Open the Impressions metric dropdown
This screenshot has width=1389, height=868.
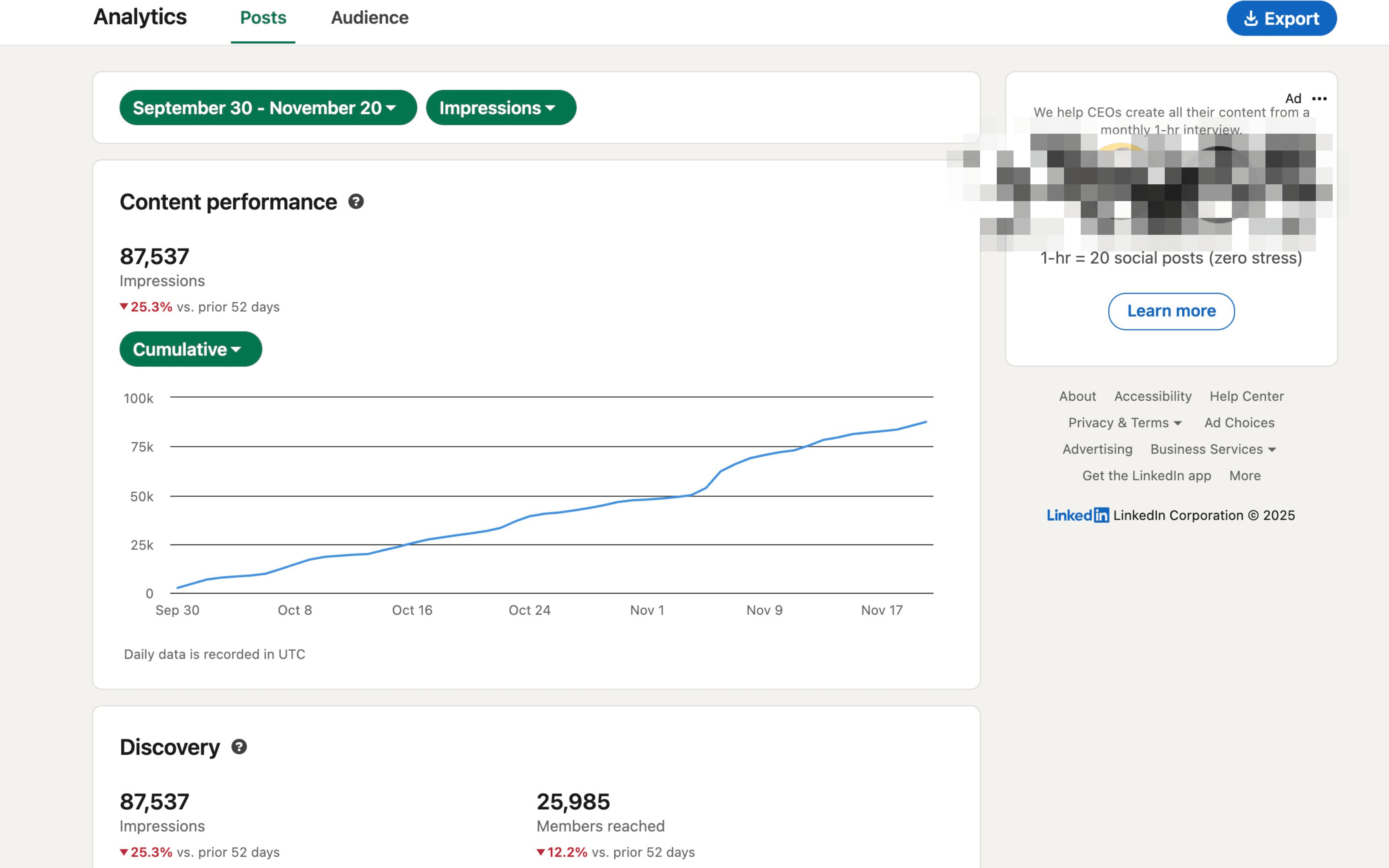[x=500, y=107]
